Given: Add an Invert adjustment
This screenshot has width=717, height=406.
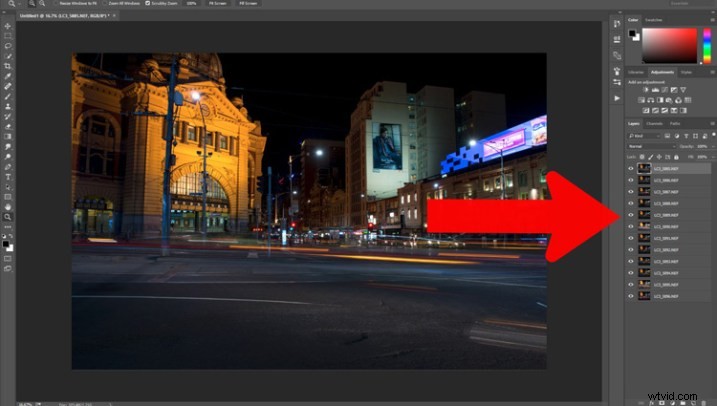Looking at the screenshot, I should pos(646,111).
